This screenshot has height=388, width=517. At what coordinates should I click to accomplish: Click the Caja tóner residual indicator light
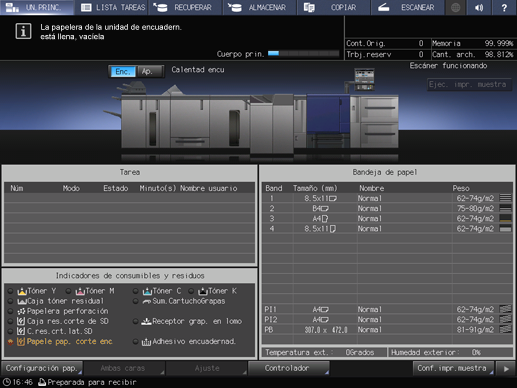11,301
